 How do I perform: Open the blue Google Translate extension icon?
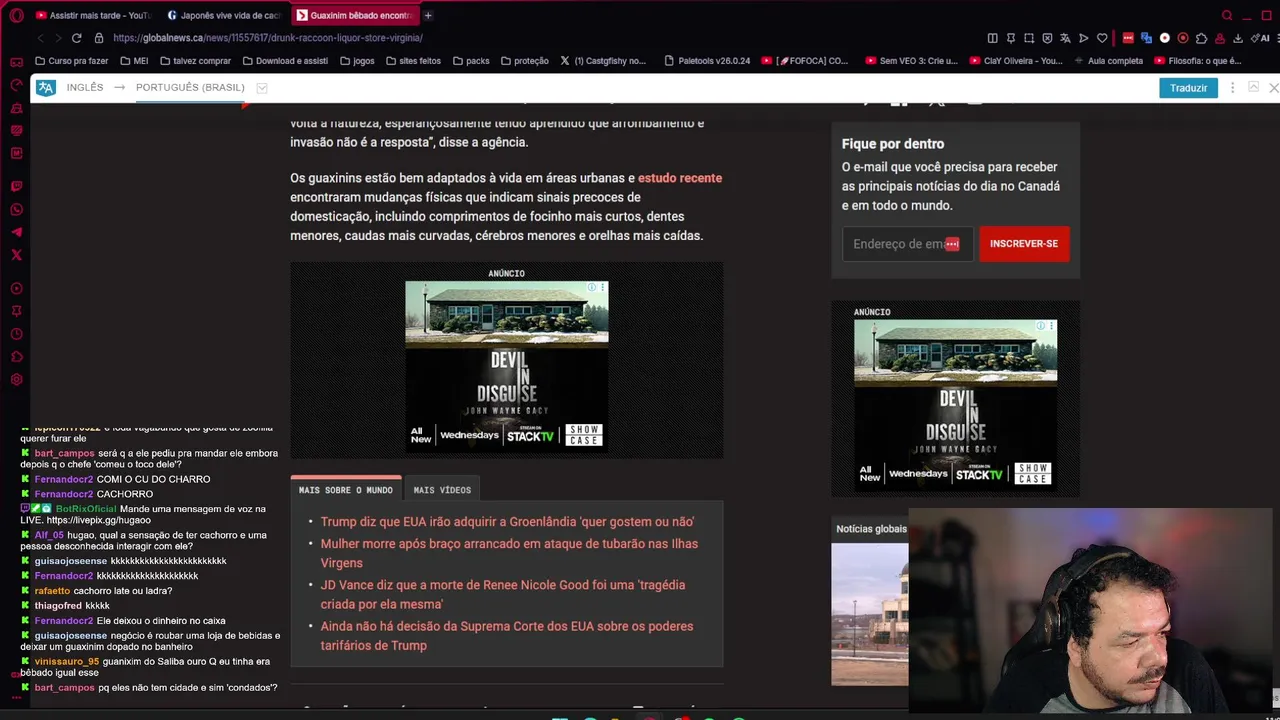pyautogui.click(x=1146, y=38)
